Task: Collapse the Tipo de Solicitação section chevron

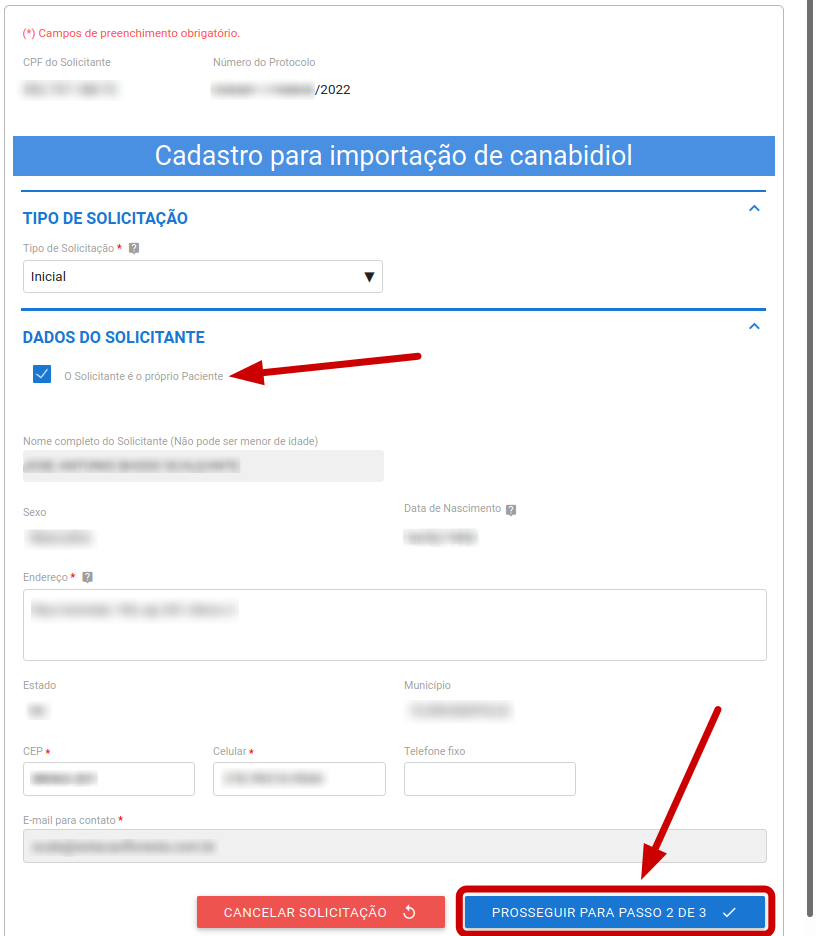Action: pos(754,208)
